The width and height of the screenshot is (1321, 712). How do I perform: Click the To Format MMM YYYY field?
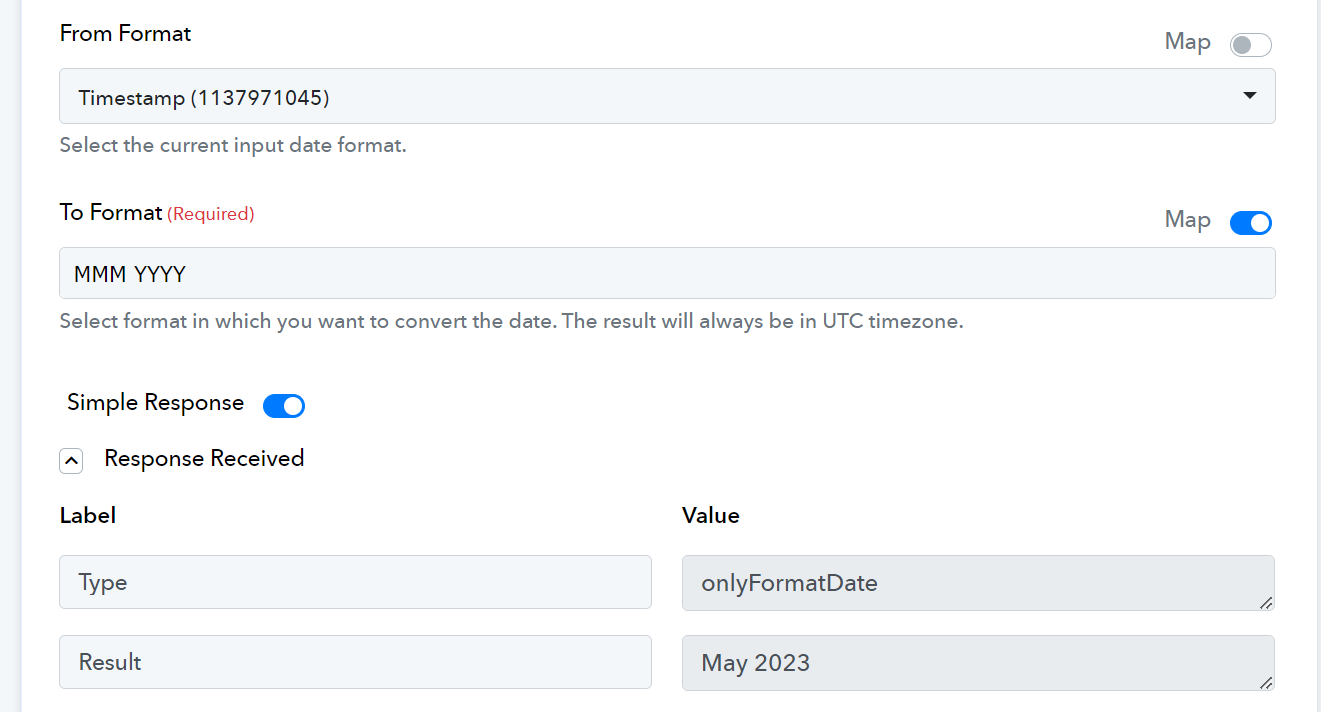coord(667,273)
